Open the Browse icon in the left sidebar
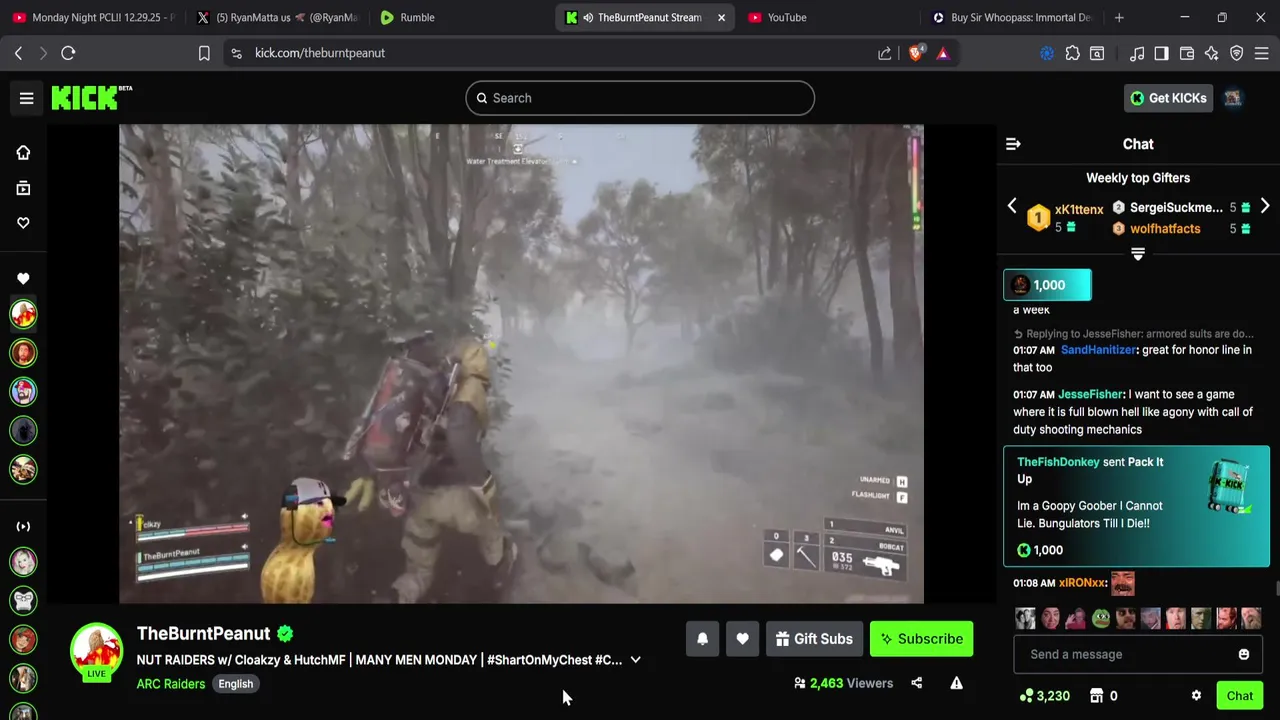Image resolution: width=1280 pixels, height=720 pixels. pos(23,188)
